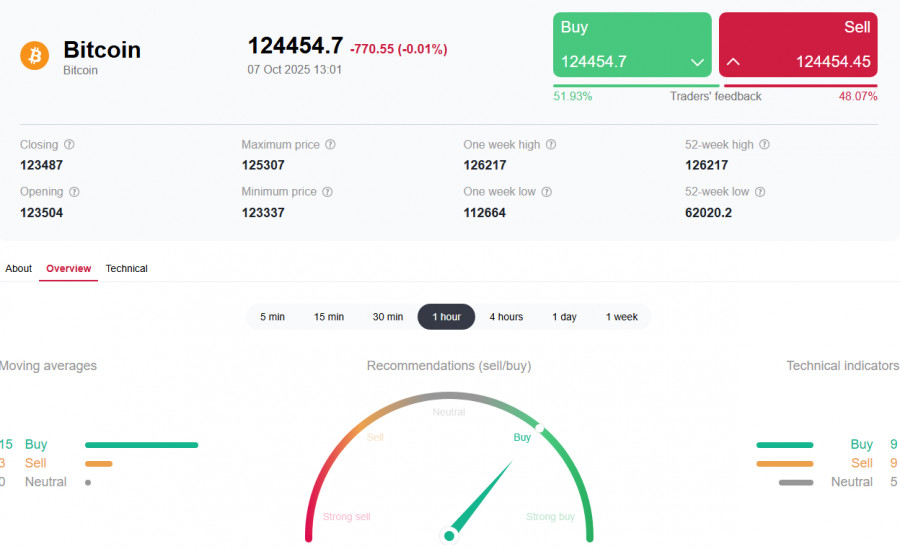The width and height of the screenshot is (900, 549).
Task: Click the 52-week low info icon
Action: click(x=760, y=192)
